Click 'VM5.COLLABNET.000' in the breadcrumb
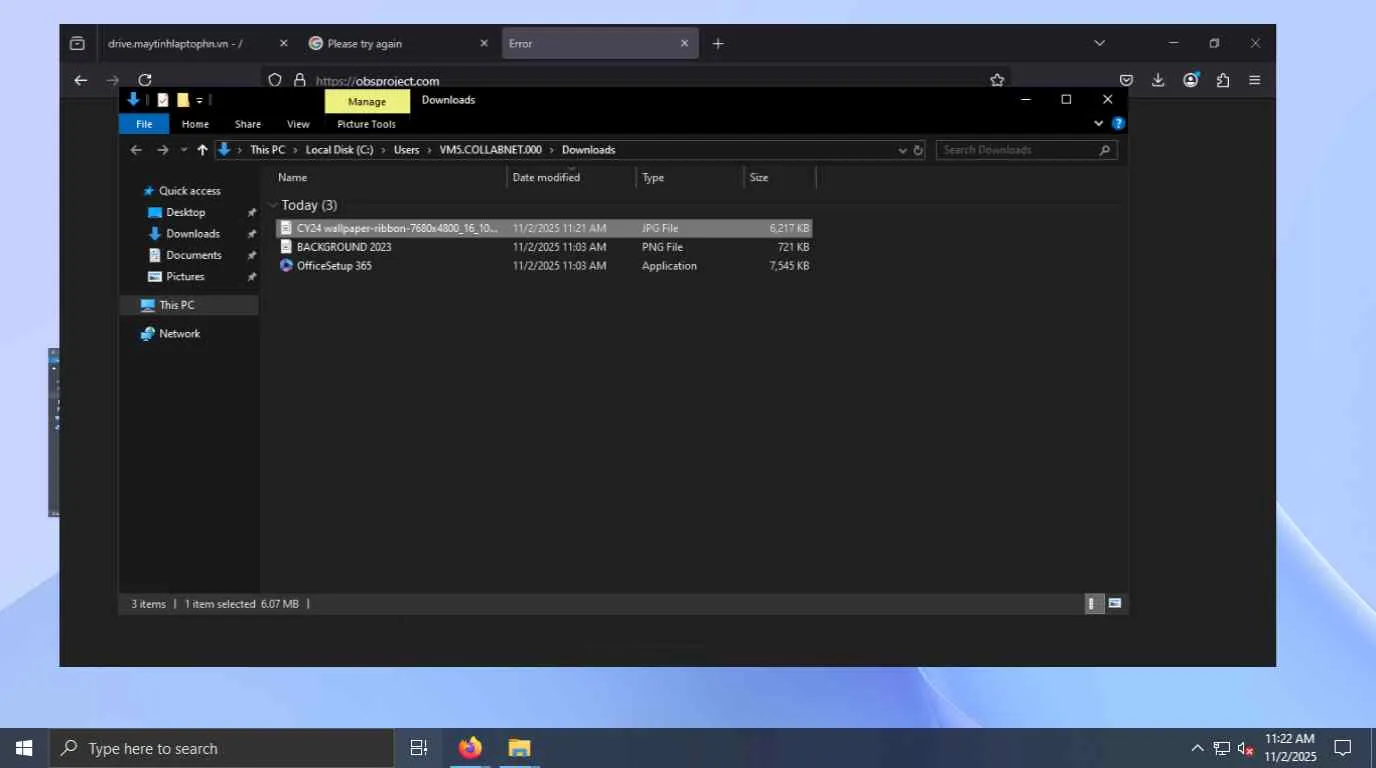Image resolution: width=1376 pixels, height=768 pixels. pos(490,150)
